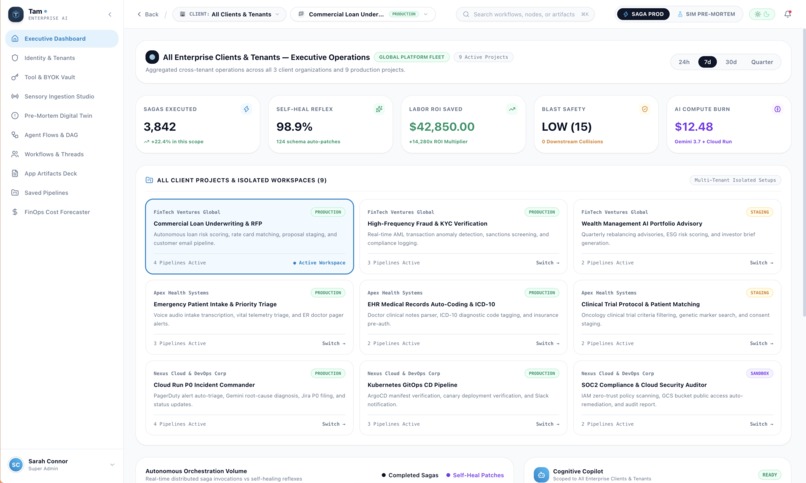The image size is (806, 483).
Task: Select the Commercial Loan Underwriting & RFP card
Action: (249, 236)
